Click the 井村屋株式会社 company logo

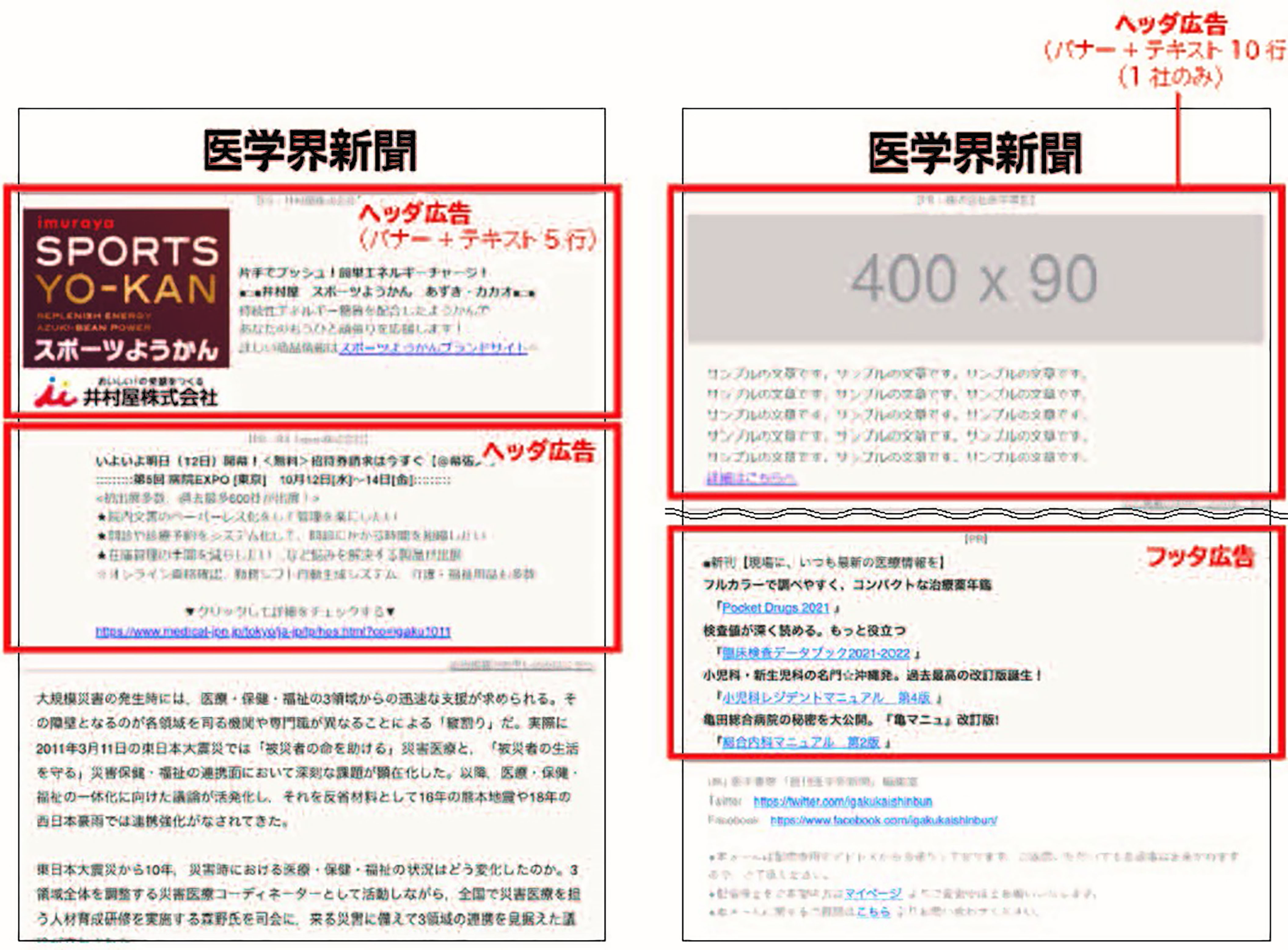(x=126, y=393)
